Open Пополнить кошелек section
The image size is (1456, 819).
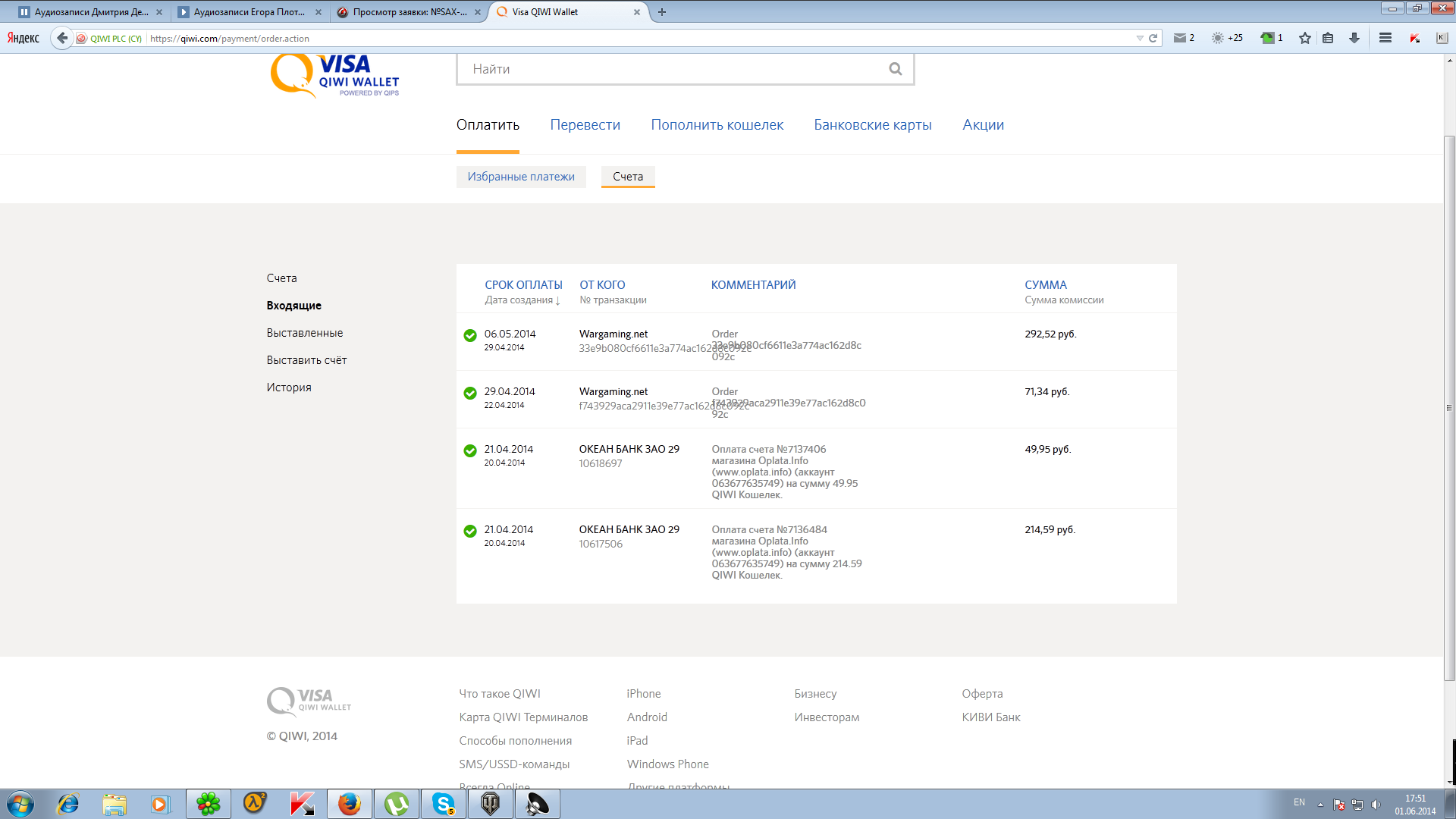pyautogui.click(x=717, y=125)
